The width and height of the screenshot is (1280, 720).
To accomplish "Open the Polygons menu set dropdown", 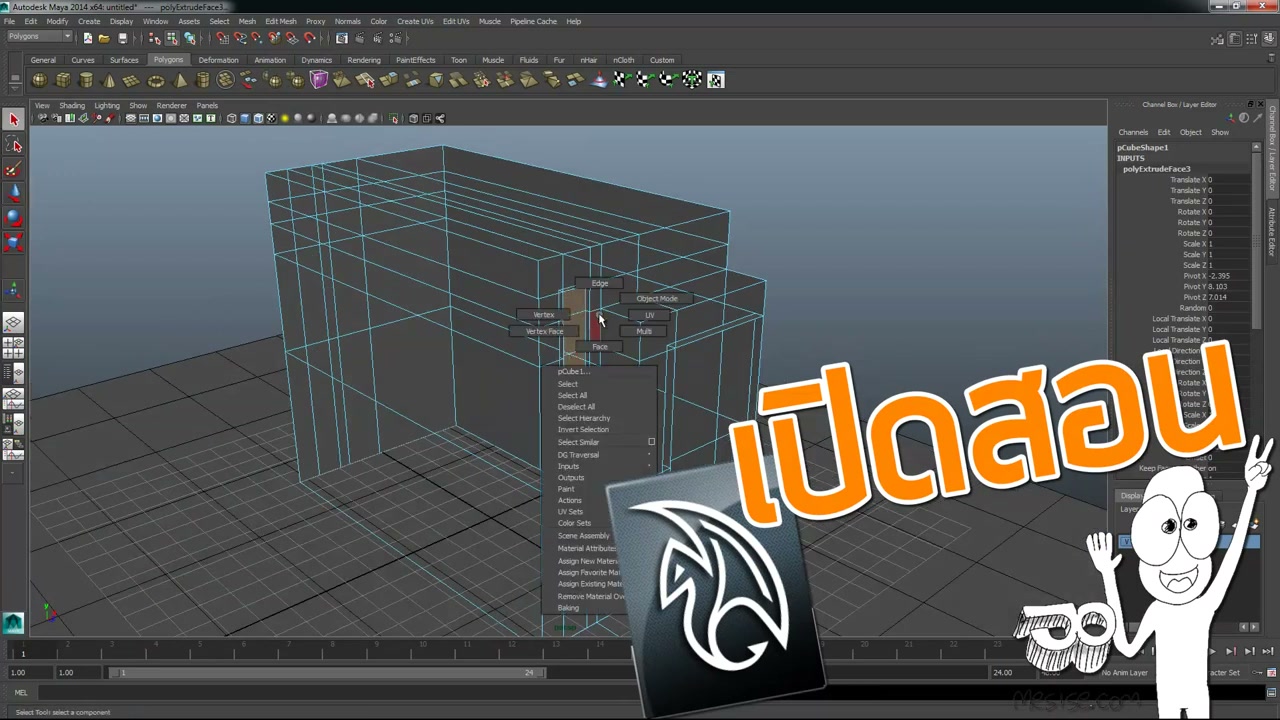I will pyautogui.click(x=39, y=37).
